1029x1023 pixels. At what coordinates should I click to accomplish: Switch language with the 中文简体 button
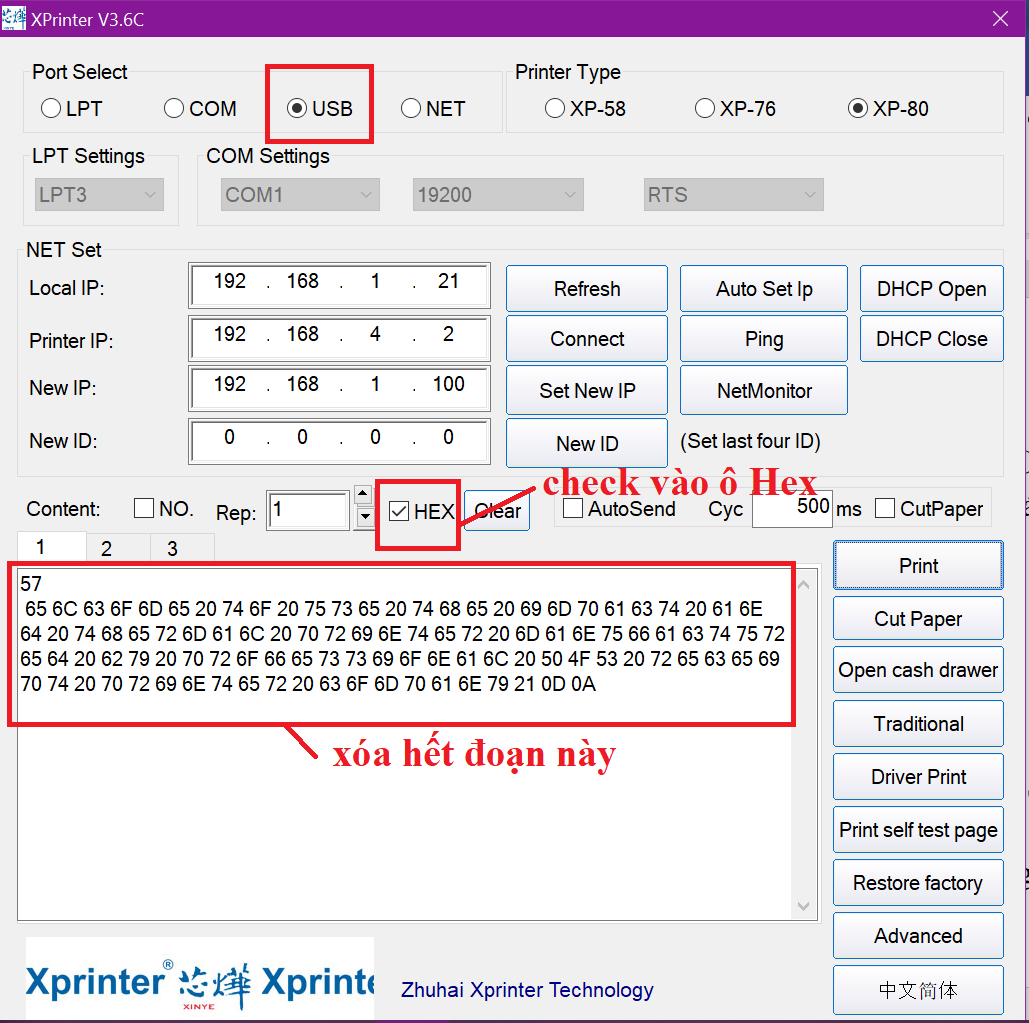tap(918, 990)
